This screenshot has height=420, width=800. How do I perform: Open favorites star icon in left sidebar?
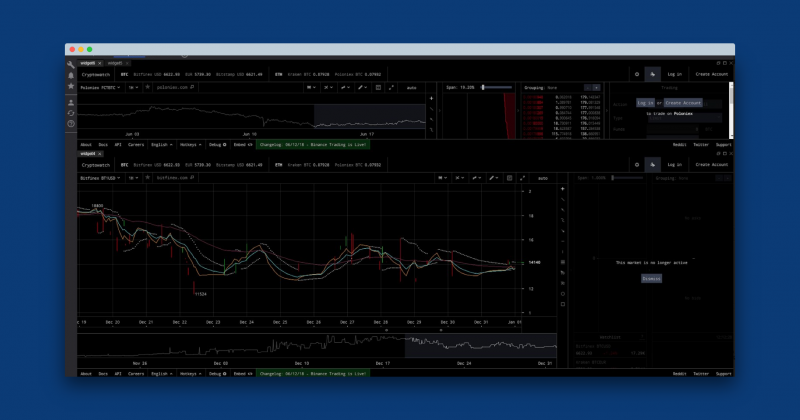[x=71, y=86]
